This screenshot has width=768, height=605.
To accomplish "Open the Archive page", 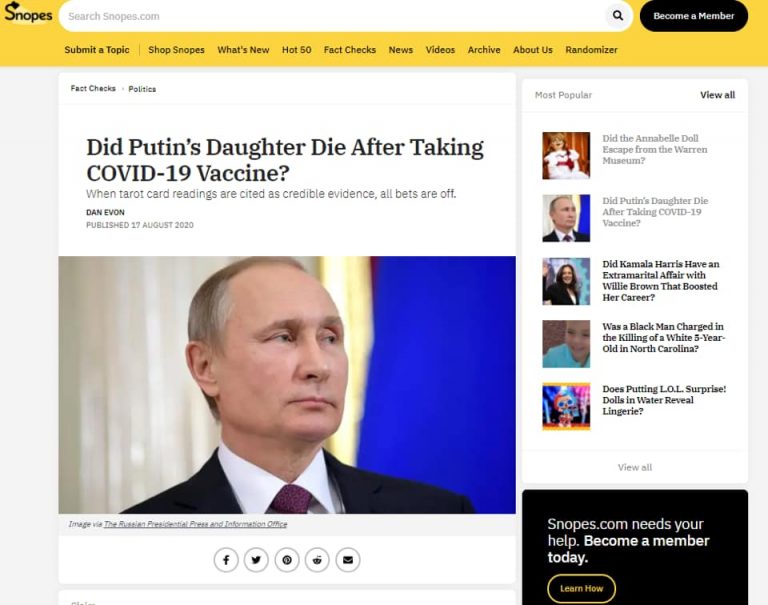I will click(x=484, y=50).
